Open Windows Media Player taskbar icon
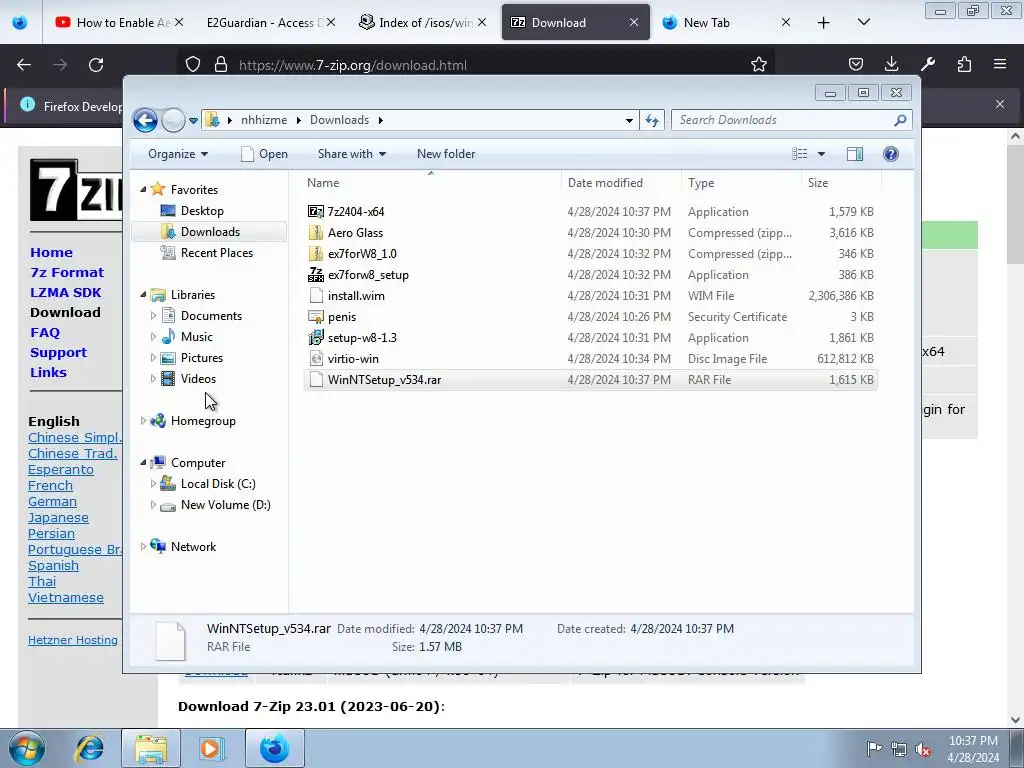 pos(212,748)
